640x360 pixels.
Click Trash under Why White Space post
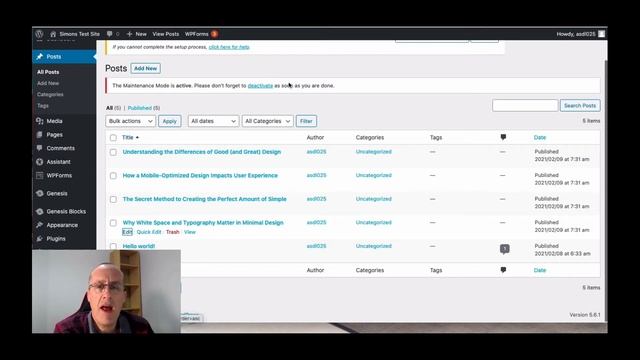point(172,232)
